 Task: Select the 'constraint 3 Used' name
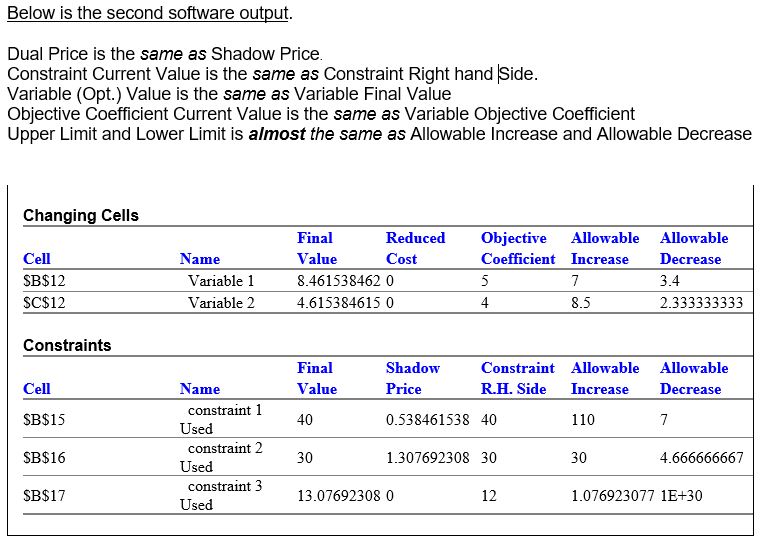coord(221,495)
